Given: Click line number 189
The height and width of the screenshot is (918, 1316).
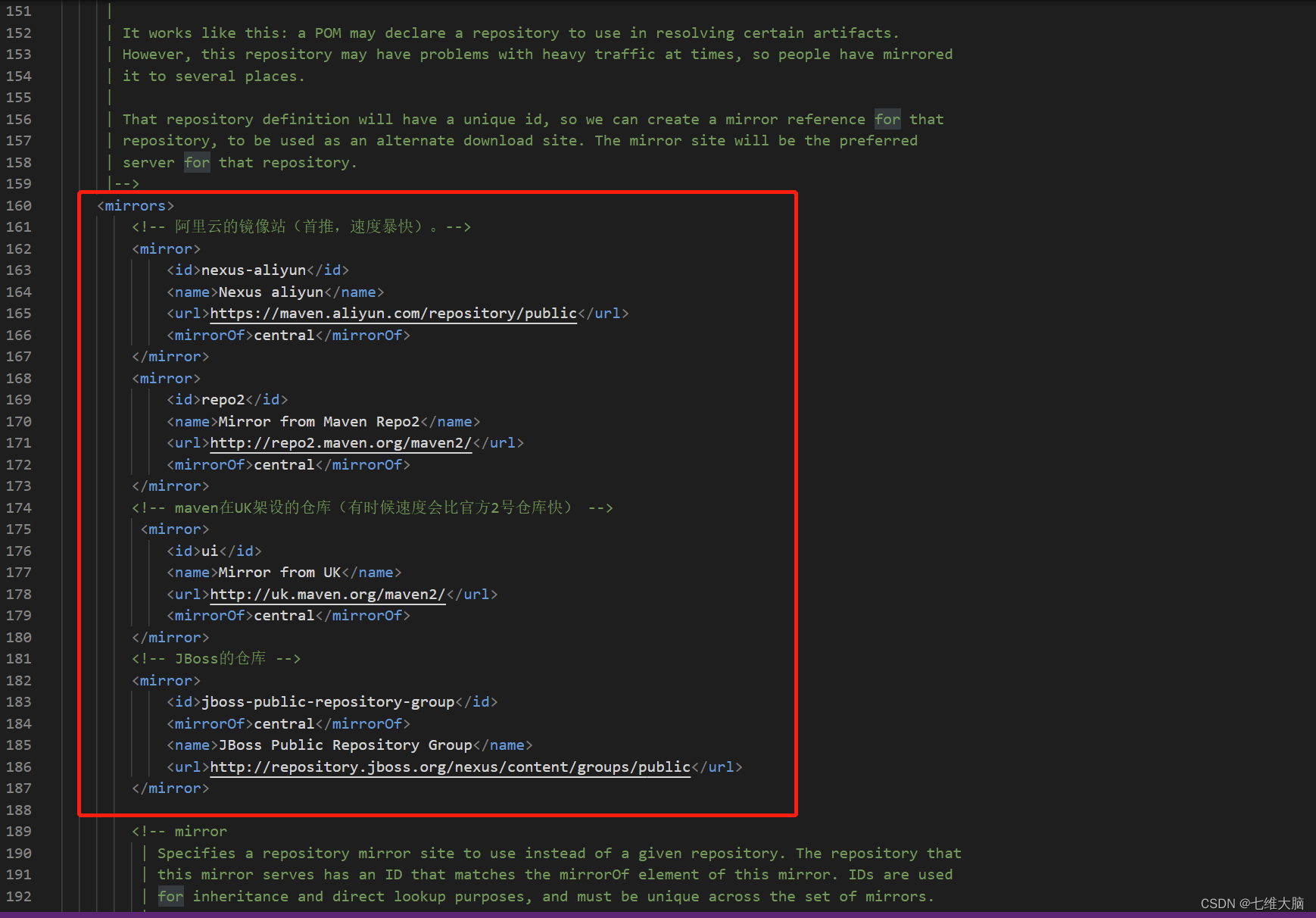Looking at the screenshot, I should 19,832.
